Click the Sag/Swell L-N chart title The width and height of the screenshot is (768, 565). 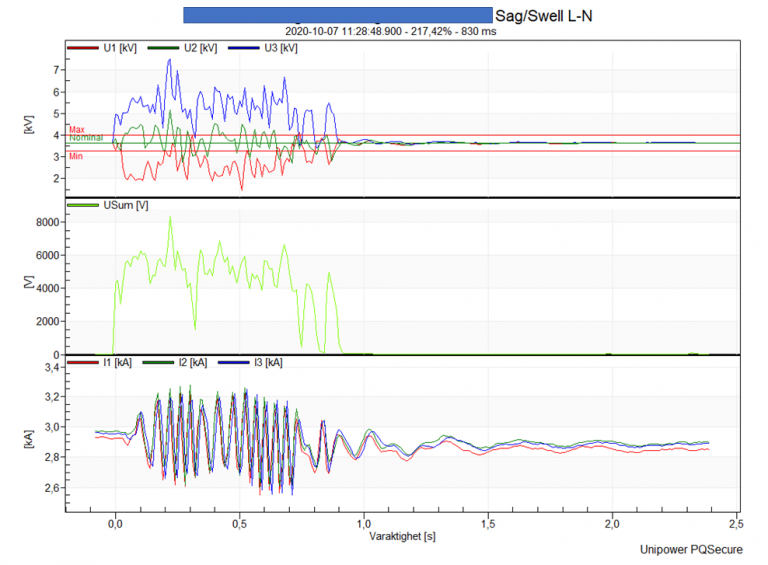(x=544, y=16)
